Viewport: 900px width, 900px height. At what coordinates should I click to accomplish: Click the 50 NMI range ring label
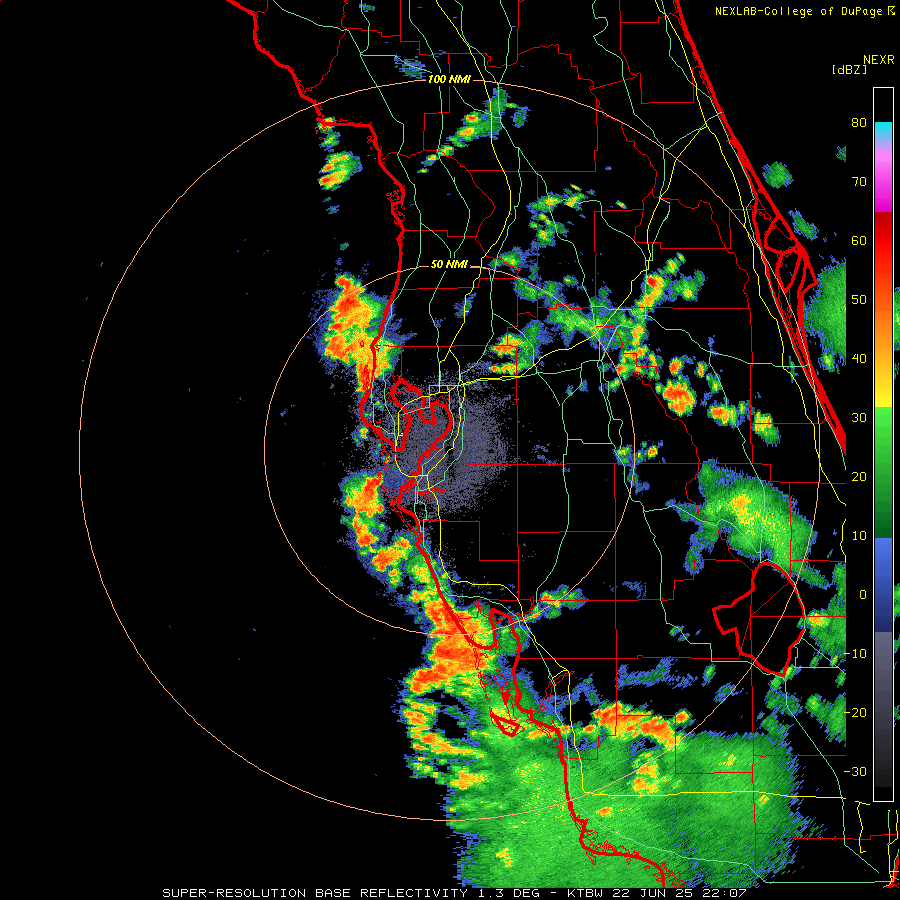coord(449,265)
